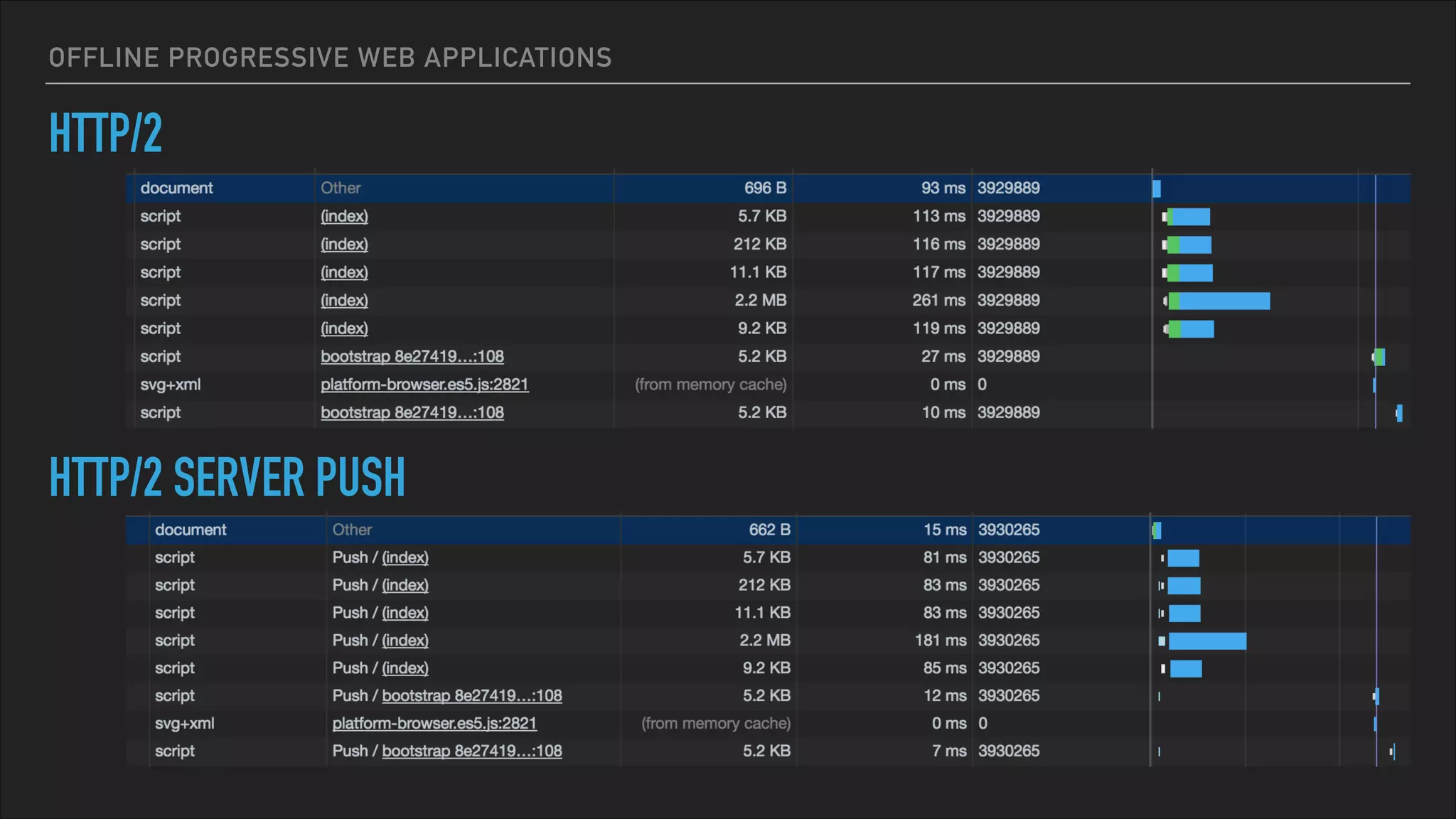This screenshot has height=819, width=1456.
Task: Select the 662 B document row in Server Push table
Action: pyautogui.click(x=769, y=530)
